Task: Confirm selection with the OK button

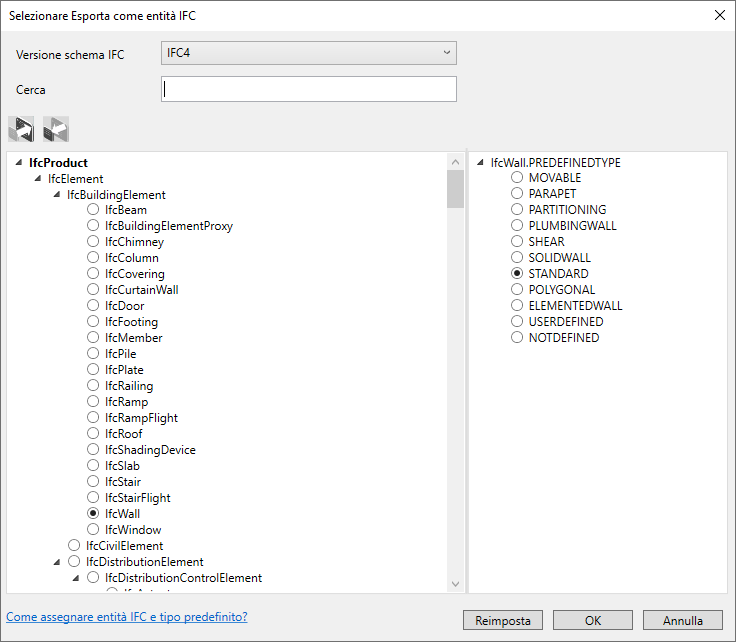Action: pyautogui.click(x=592, y=620)
